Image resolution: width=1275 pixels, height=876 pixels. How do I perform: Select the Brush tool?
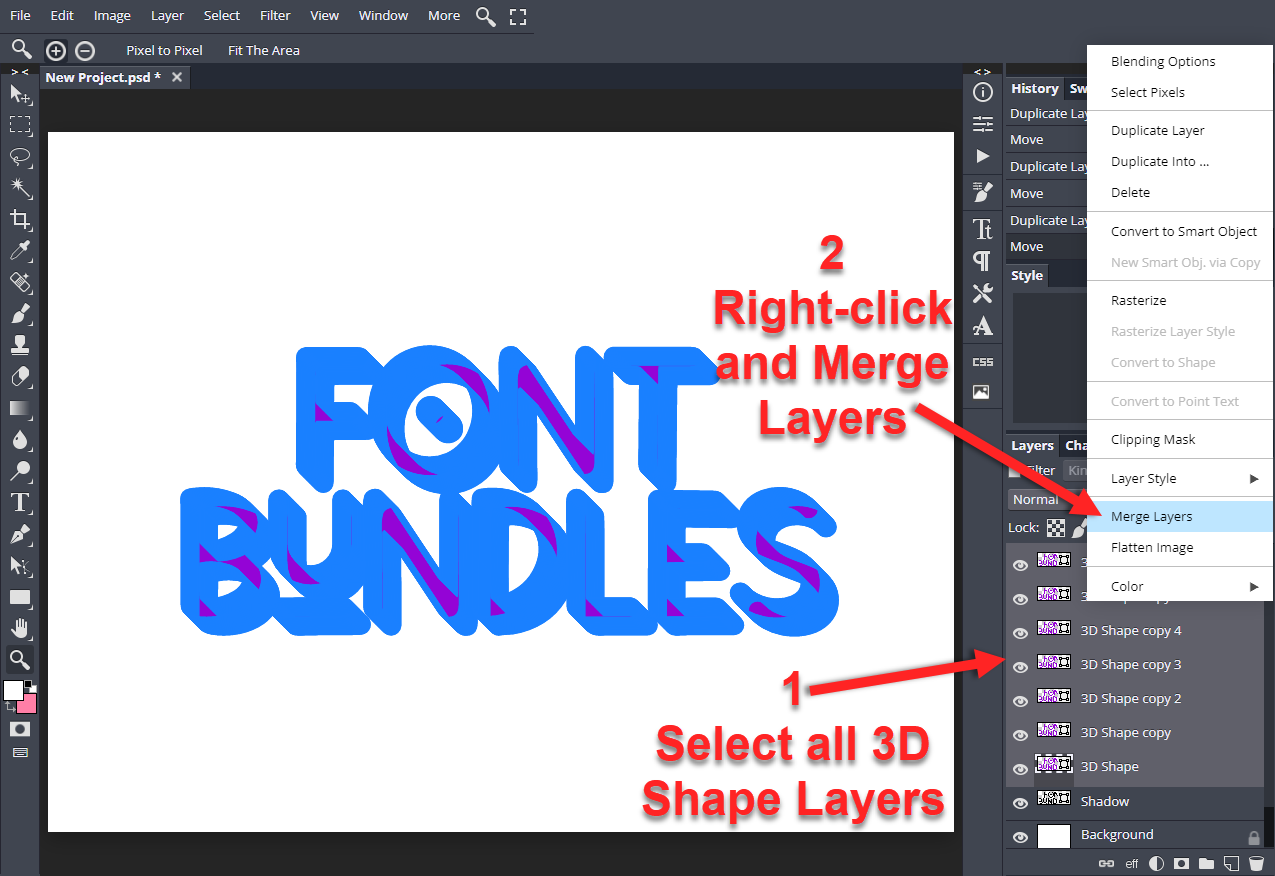[x=20, y=314]
